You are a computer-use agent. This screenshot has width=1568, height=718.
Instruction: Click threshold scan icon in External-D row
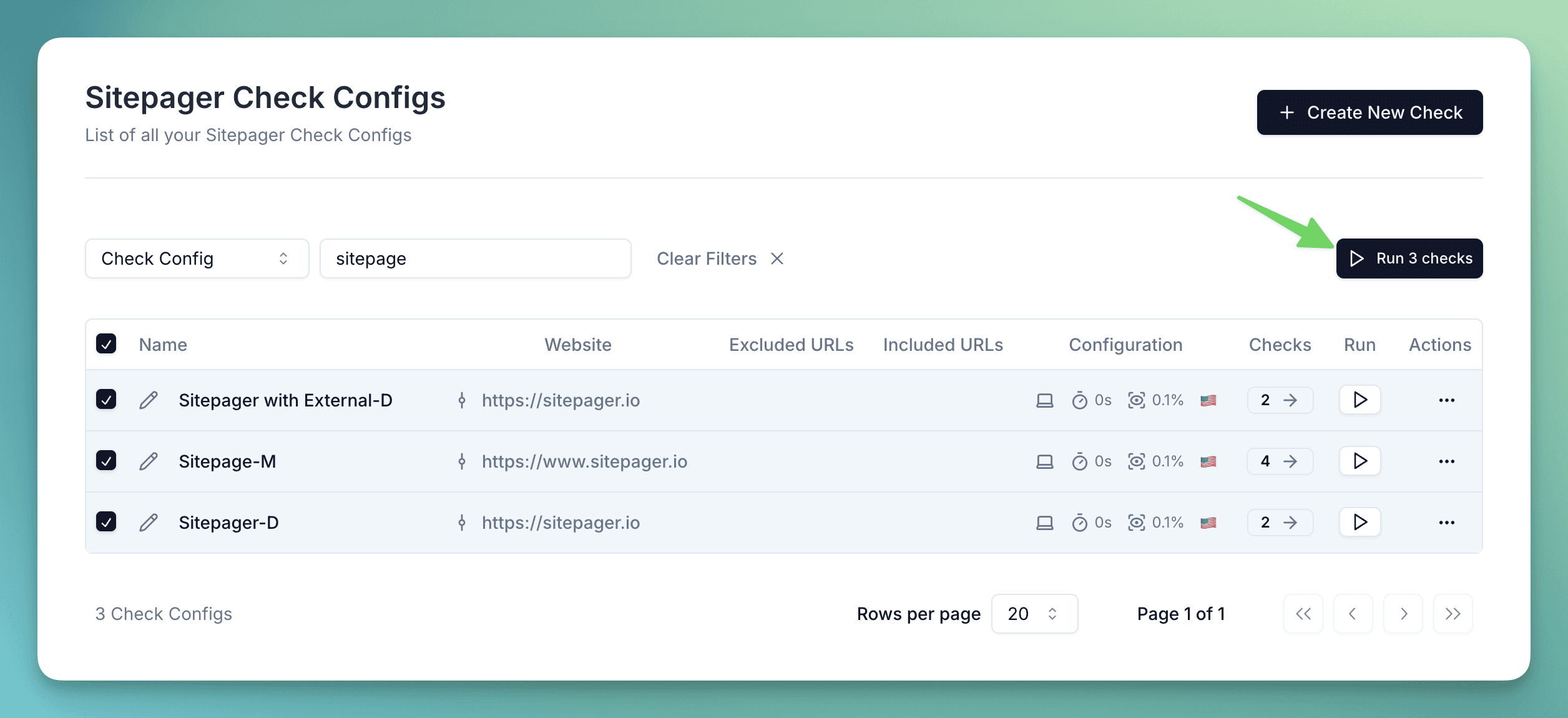coord(1137,400)
